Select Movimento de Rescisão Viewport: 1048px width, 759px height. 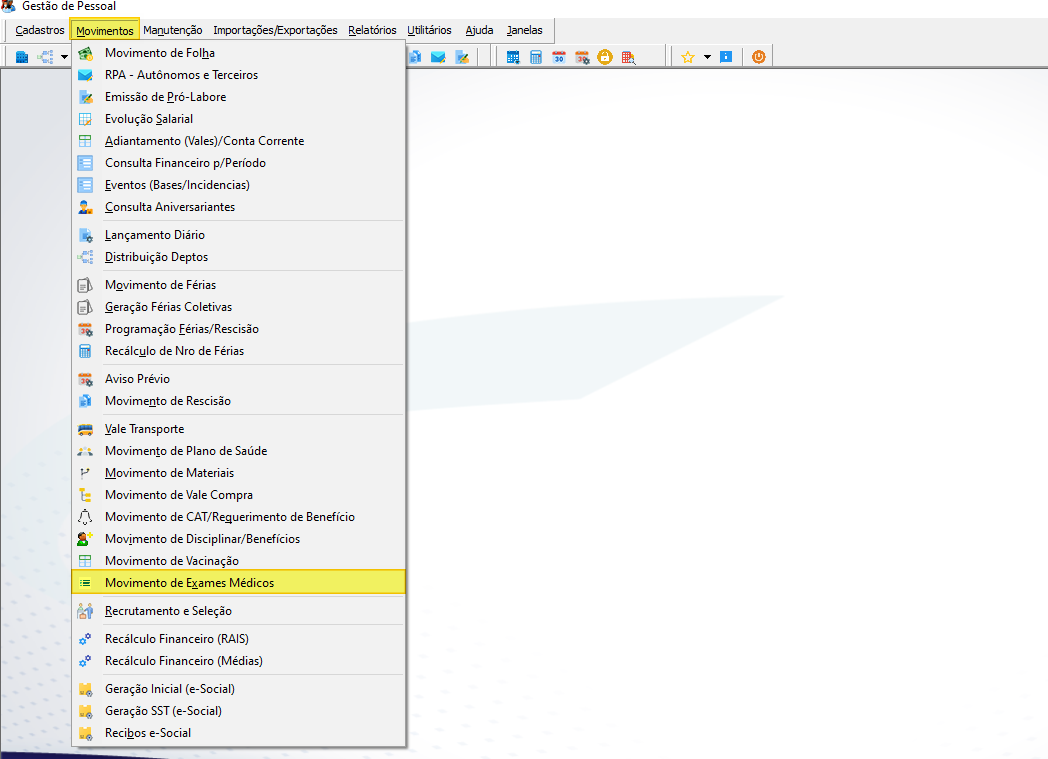[x=238, y=401]
